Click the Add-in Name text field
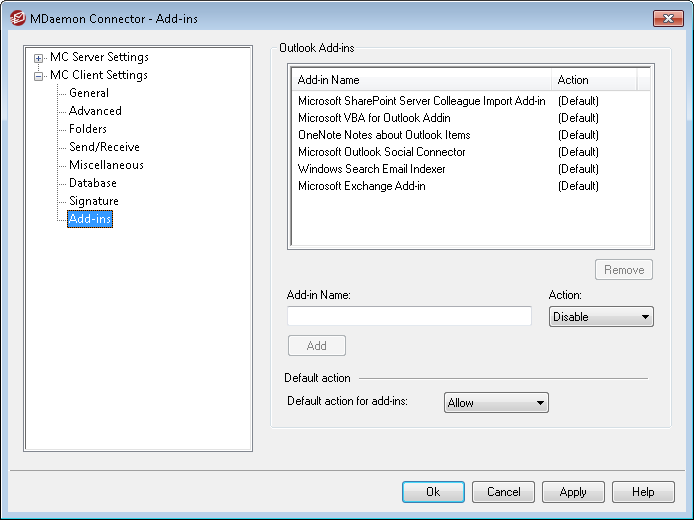Screen dimensions: 694x520 pyautogui.click(x=409, y=316)
